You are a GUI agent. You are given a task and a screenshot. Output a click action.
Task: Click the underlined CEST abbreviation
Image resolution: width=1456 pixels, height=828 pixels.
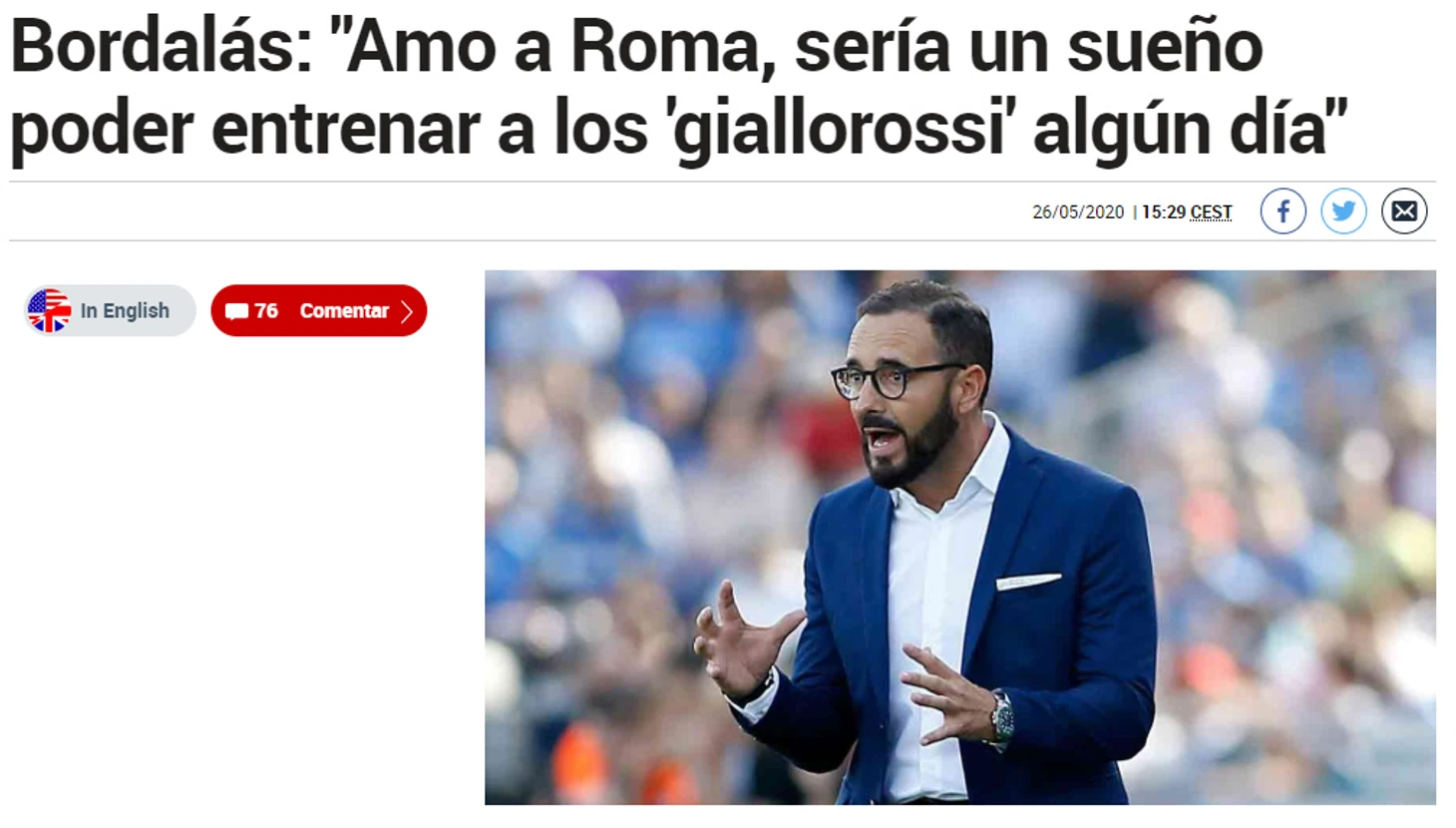1211,212
